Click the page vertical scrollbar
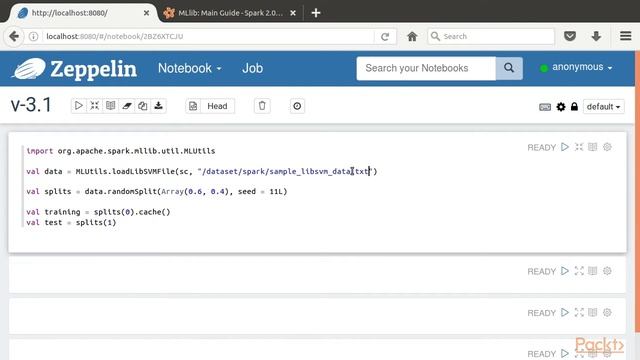Screen dimensions: 640x360 point(638,192)
